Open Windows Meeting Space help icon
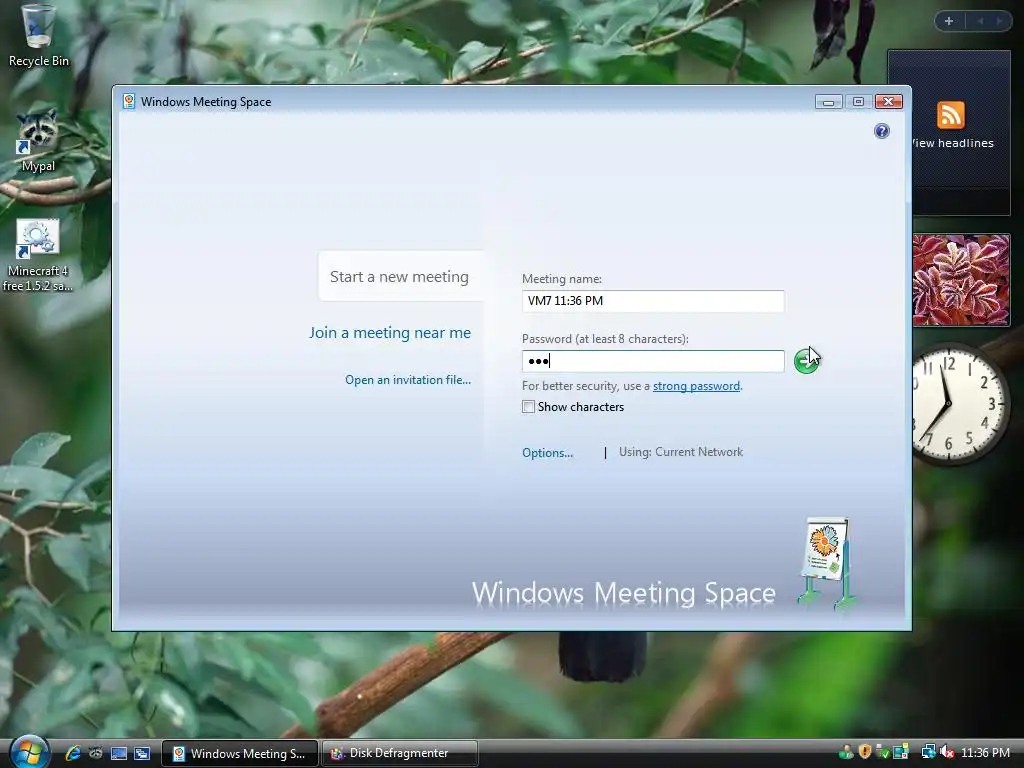Viewport: 1024px width, 768px height. point(882,131)
